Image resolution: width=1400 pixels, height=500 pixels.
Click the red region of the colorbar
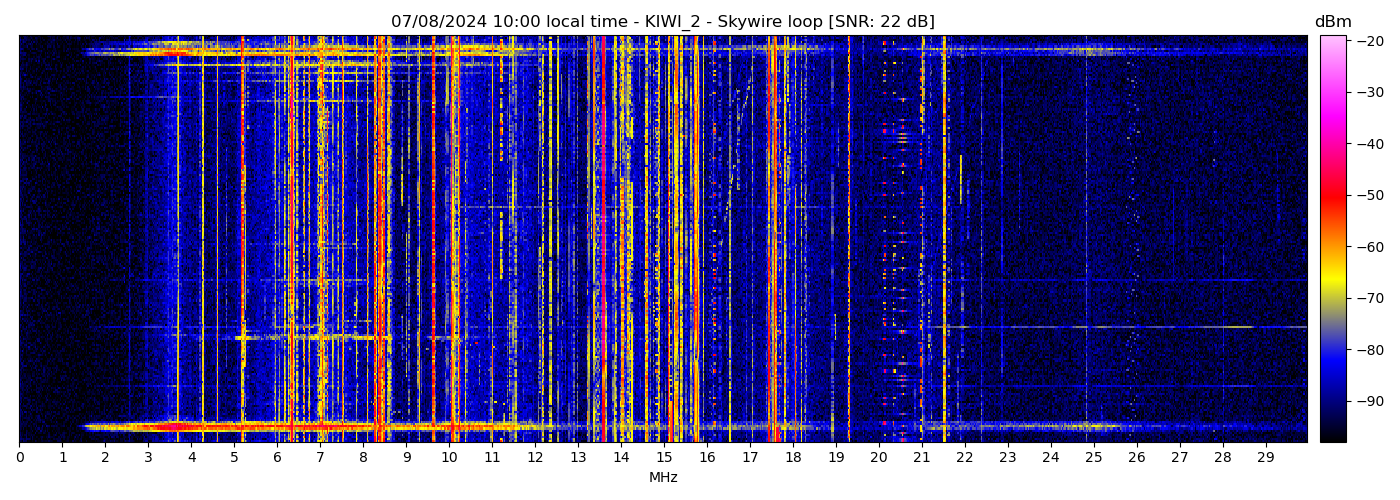coord(1332,196)
